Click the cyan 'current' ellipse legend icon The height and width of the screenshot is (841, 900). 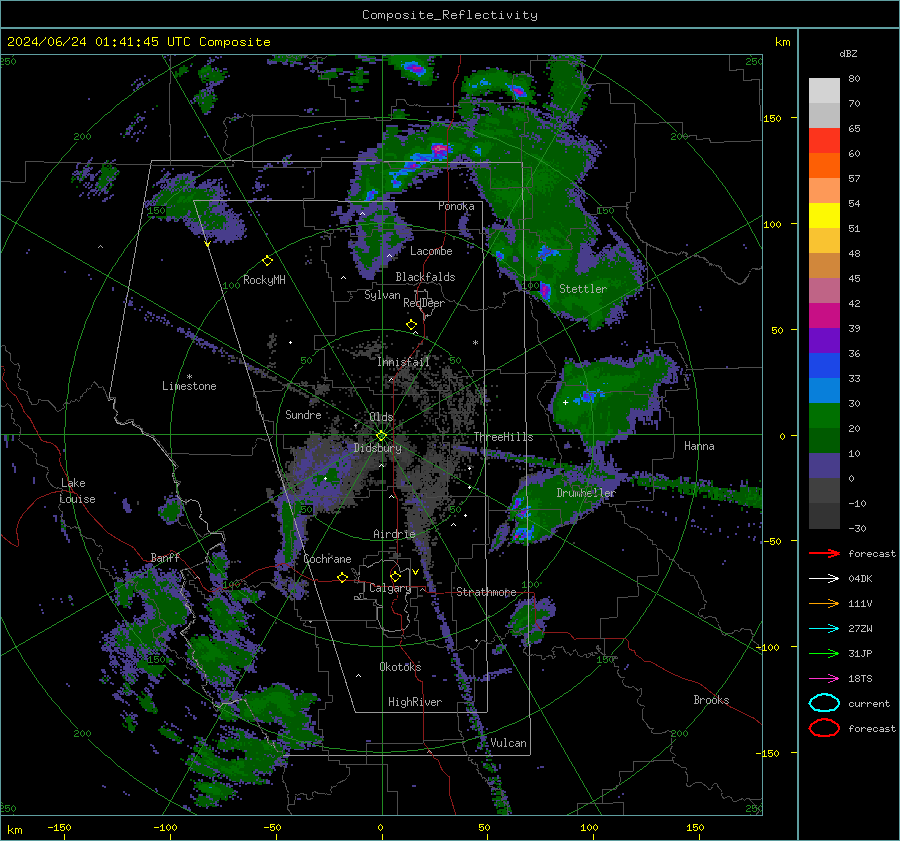point(824,703)
